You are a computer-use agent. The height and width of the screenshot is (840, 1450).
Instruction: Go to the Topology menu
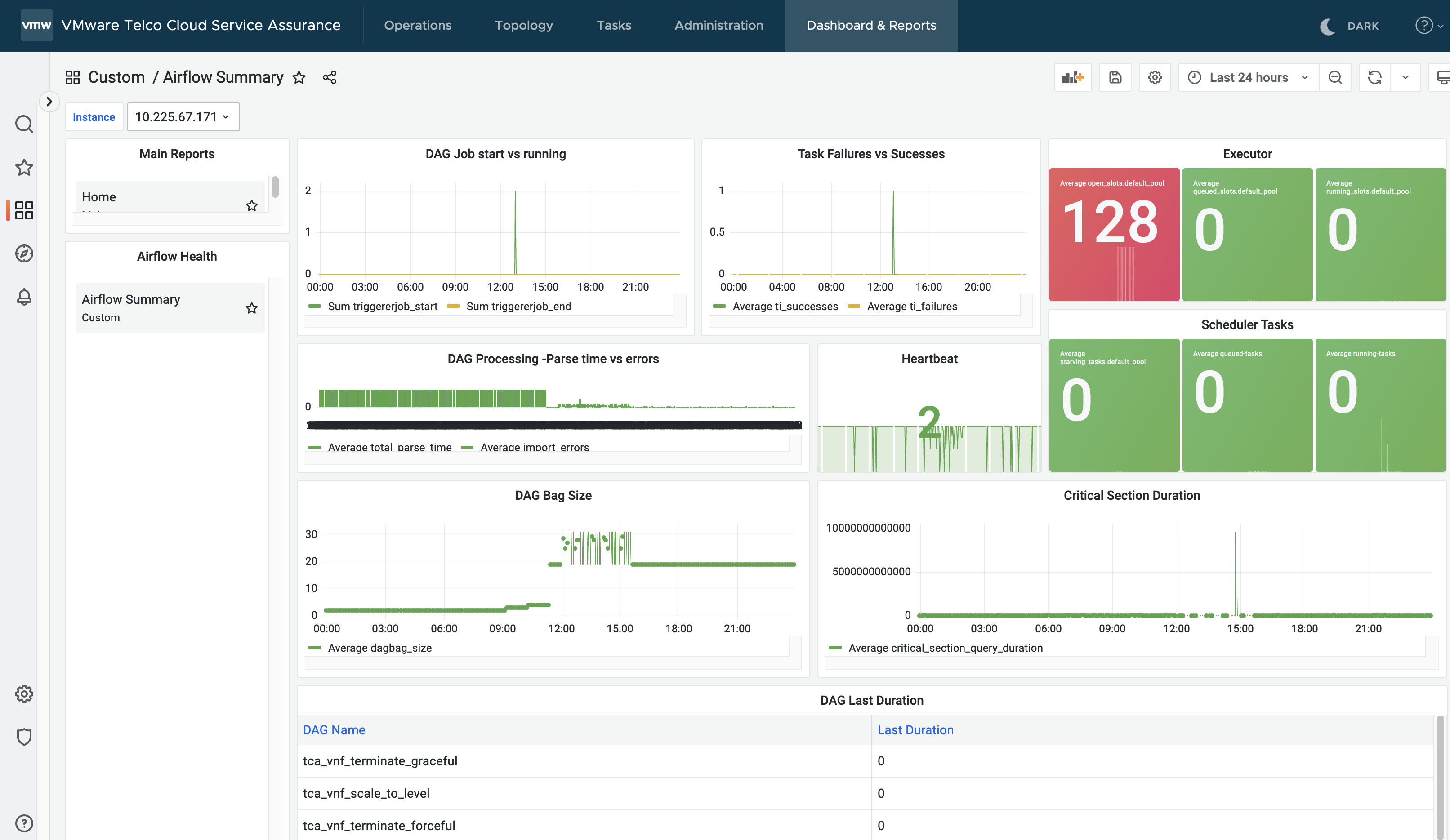coord(524,25)
